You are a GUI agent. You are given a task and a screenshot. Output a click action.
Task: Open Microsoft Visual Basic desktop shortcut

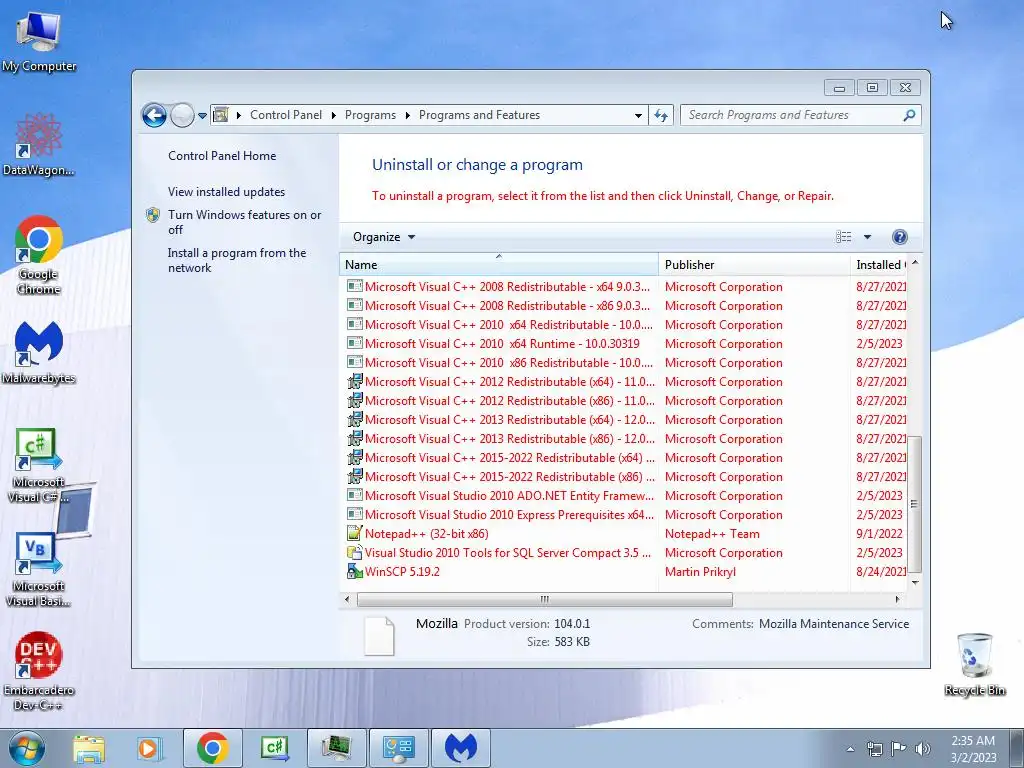pyautogui.click(x=39, y=569)
